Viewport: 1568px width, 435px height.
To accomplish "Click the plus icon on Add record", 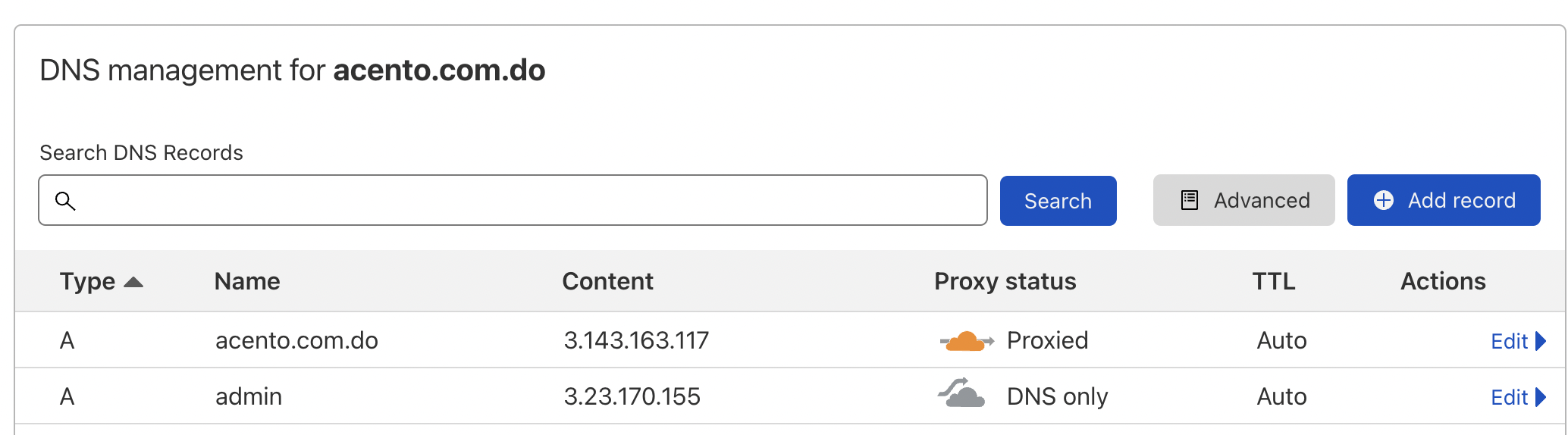I will click(x=1383, y=200).
